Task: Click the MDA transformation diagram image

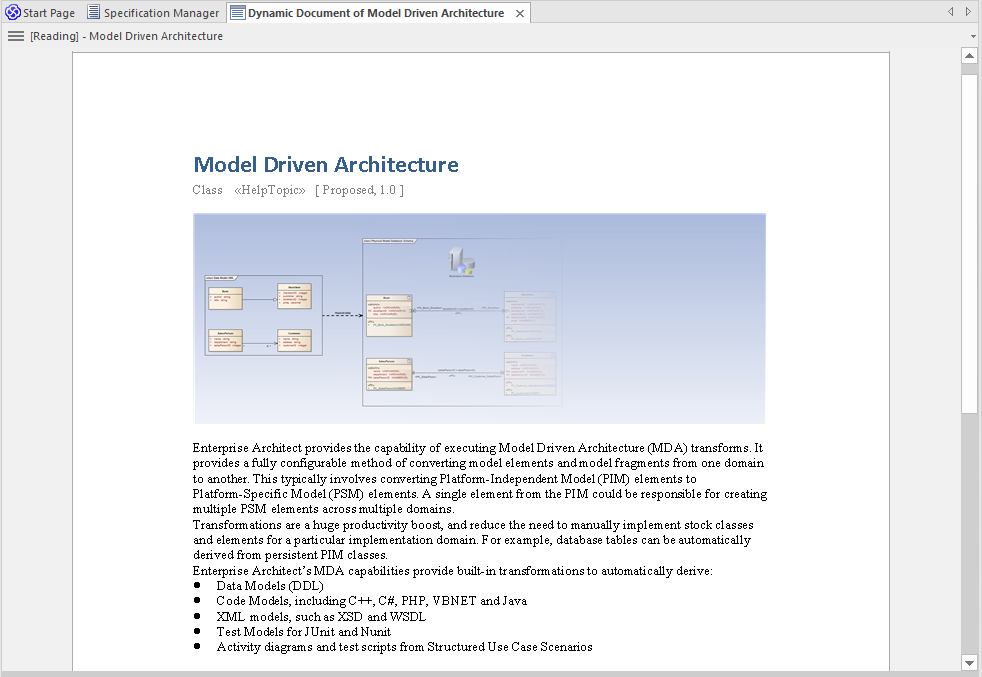Action: click(478, 317)
